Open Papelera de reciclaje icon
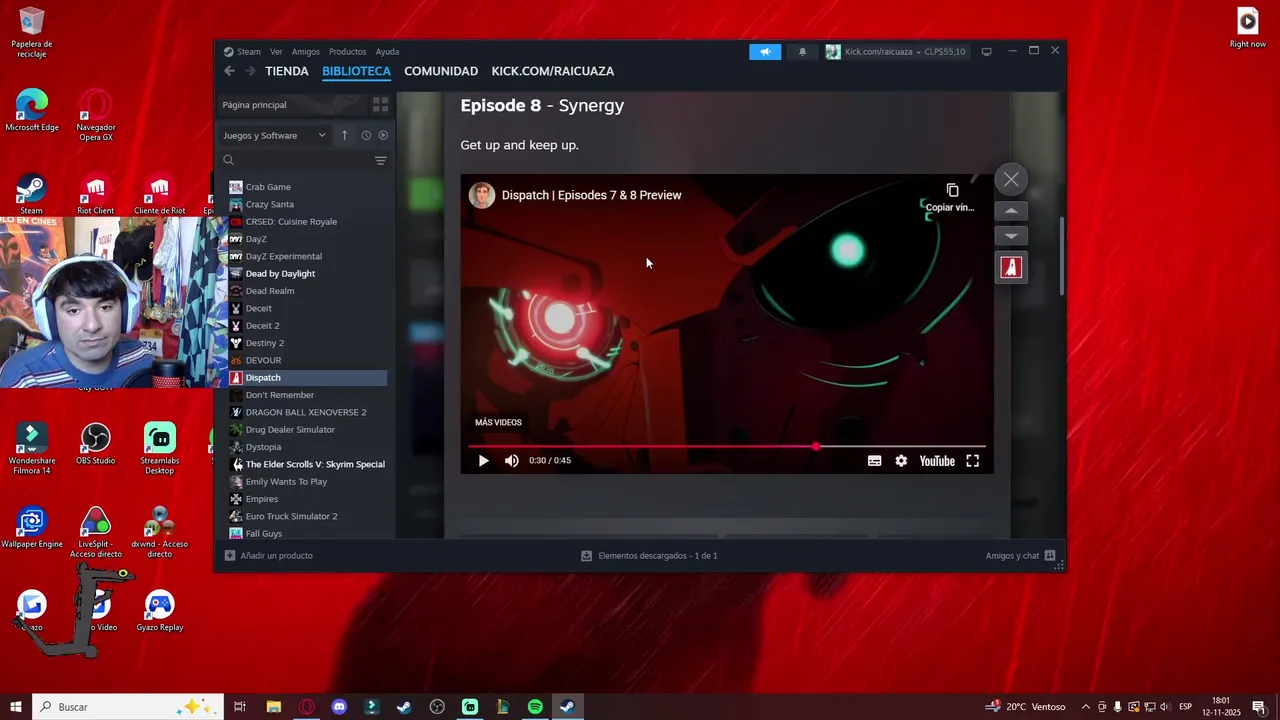This screenshot has height=720, width=1280. [32, 32]
